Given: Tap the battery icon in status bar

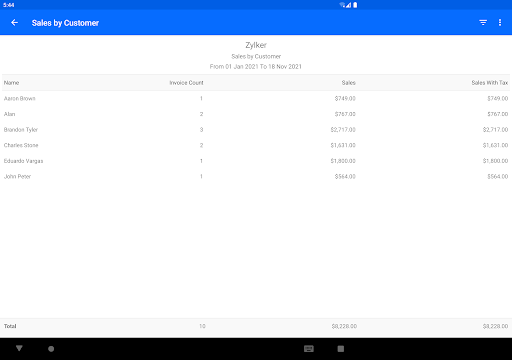Looking at the screenshot, I should point(355,5).
